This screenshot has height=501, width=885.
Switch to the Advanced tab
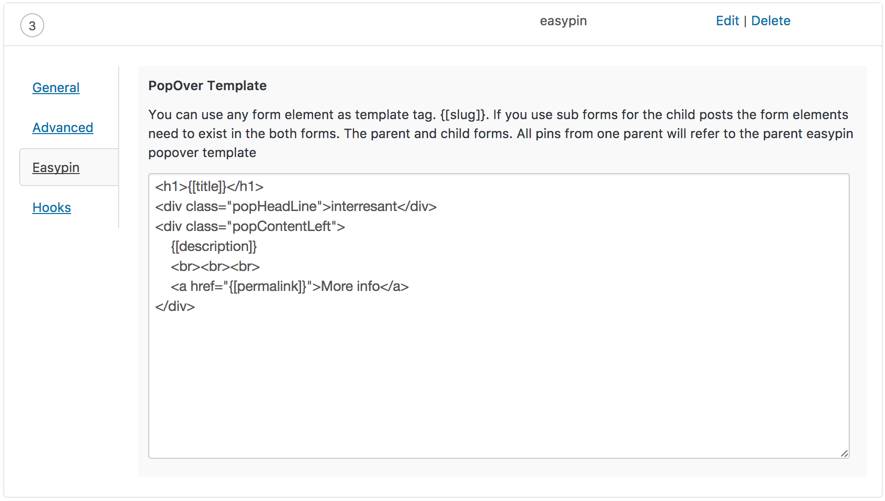point(63,128)
